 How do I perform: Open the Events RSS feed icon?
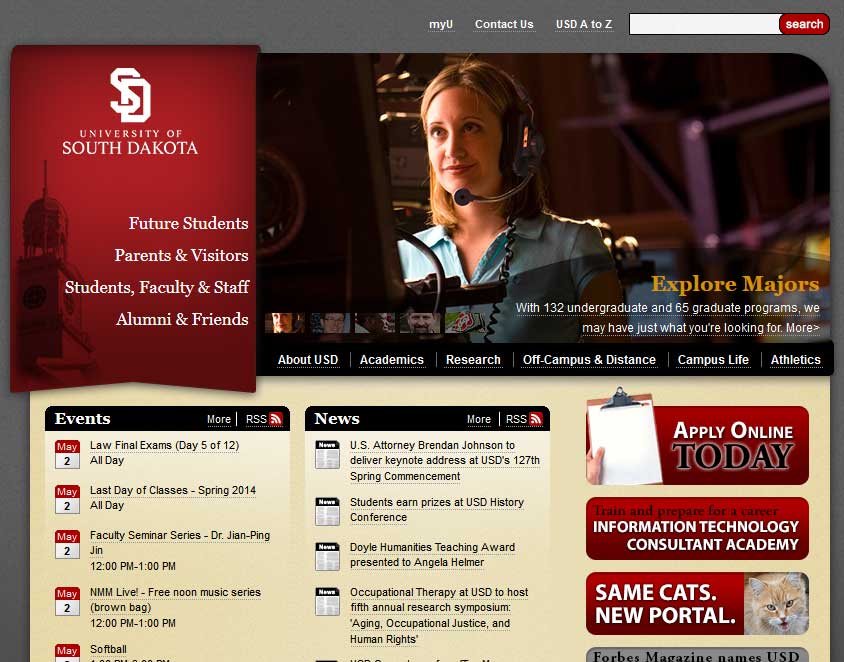276,419
